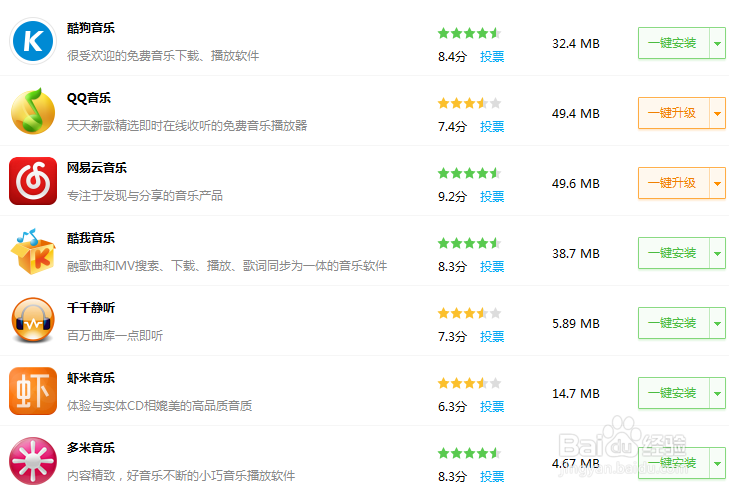Click the 49.6 MB size text
The height and width of the screenshot is (494, 729).
click(576, 184)
